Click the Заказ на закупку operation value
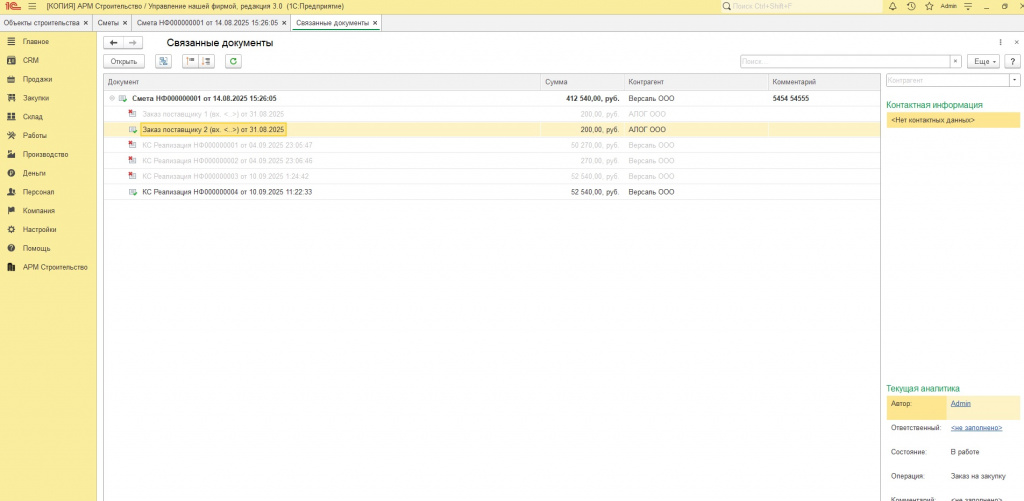Viewport: 1024px width, 501px height. [978, 476]
